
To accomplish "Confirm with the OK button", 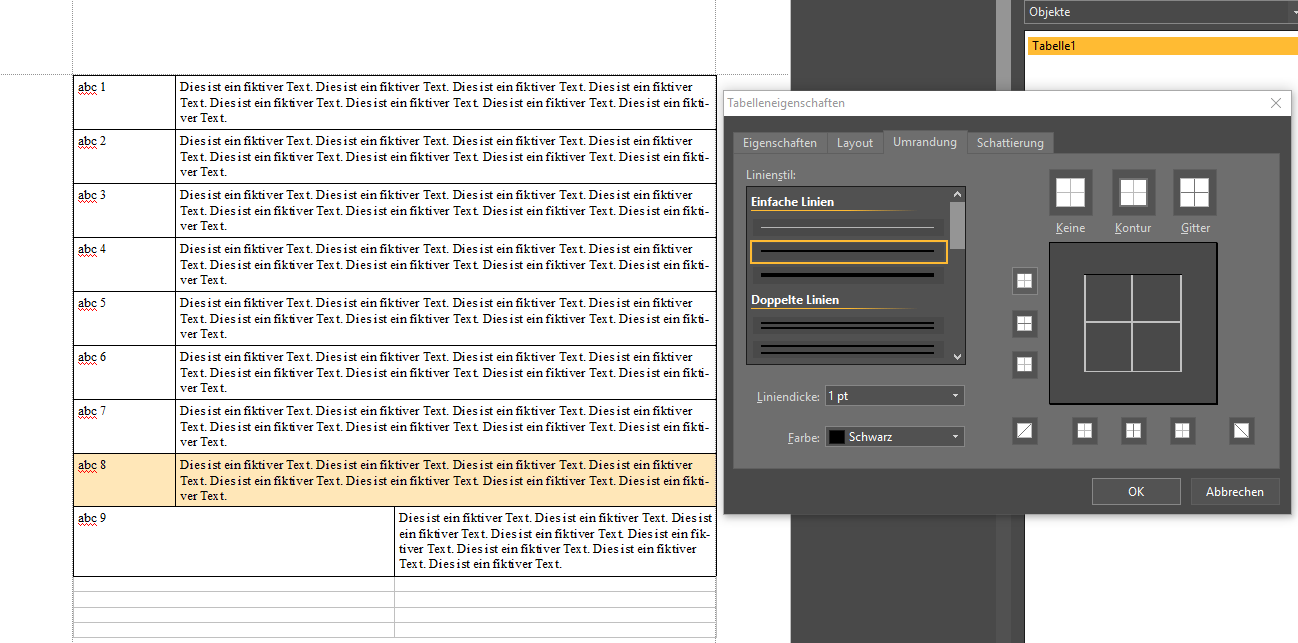I will 1136,491.
